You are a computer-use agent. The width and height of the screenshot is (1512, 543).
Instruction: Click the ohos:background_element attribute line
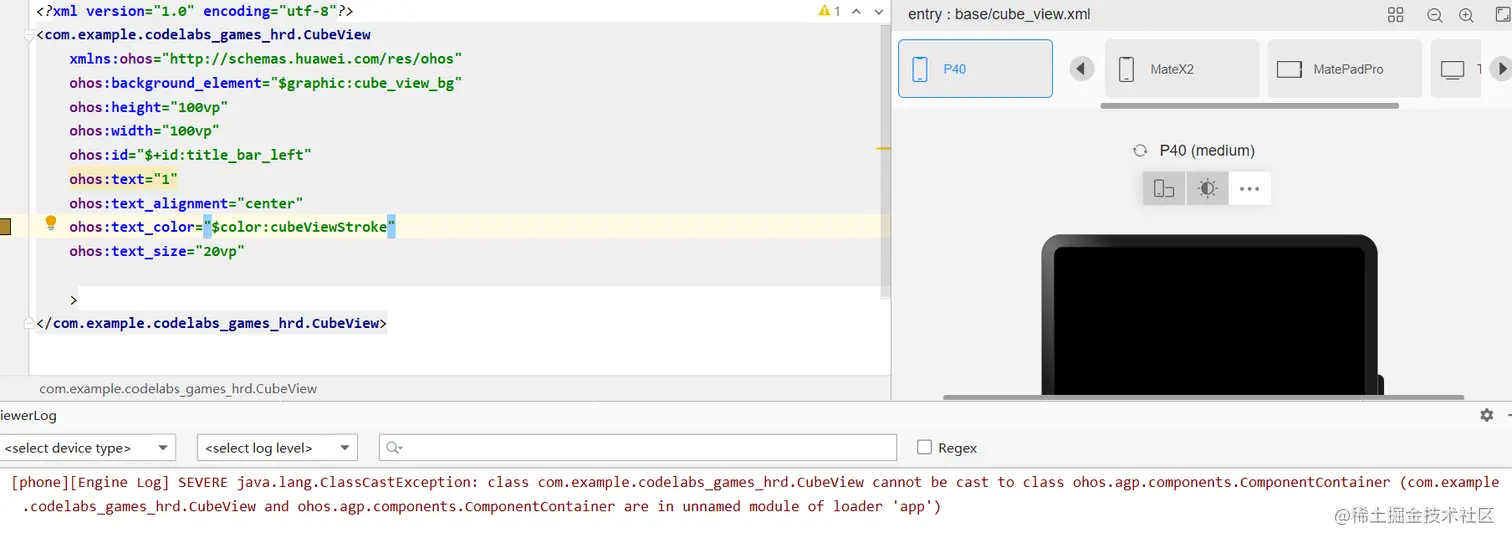[x=265, y=83]
